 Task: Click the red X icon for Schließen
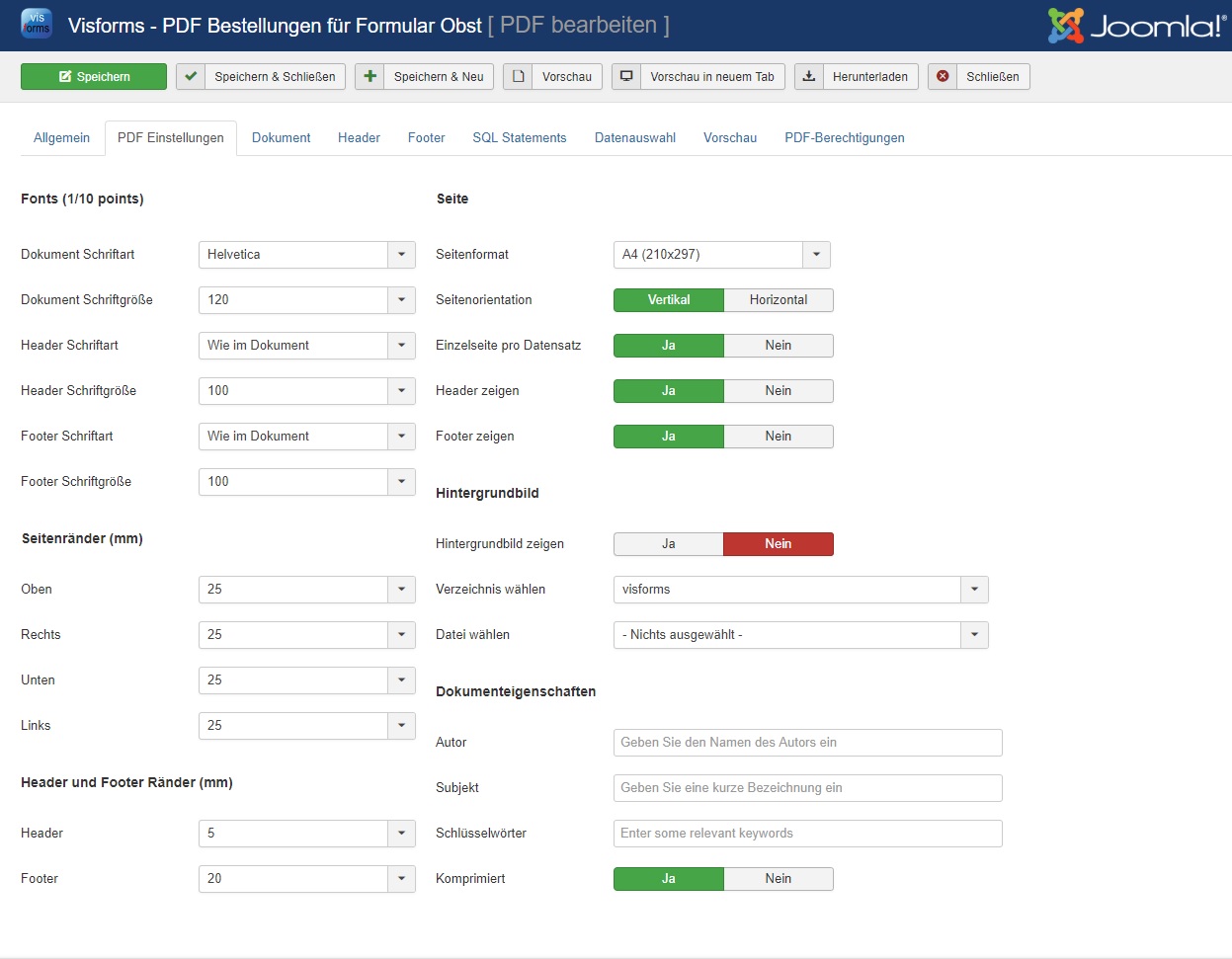click(943, 77)
